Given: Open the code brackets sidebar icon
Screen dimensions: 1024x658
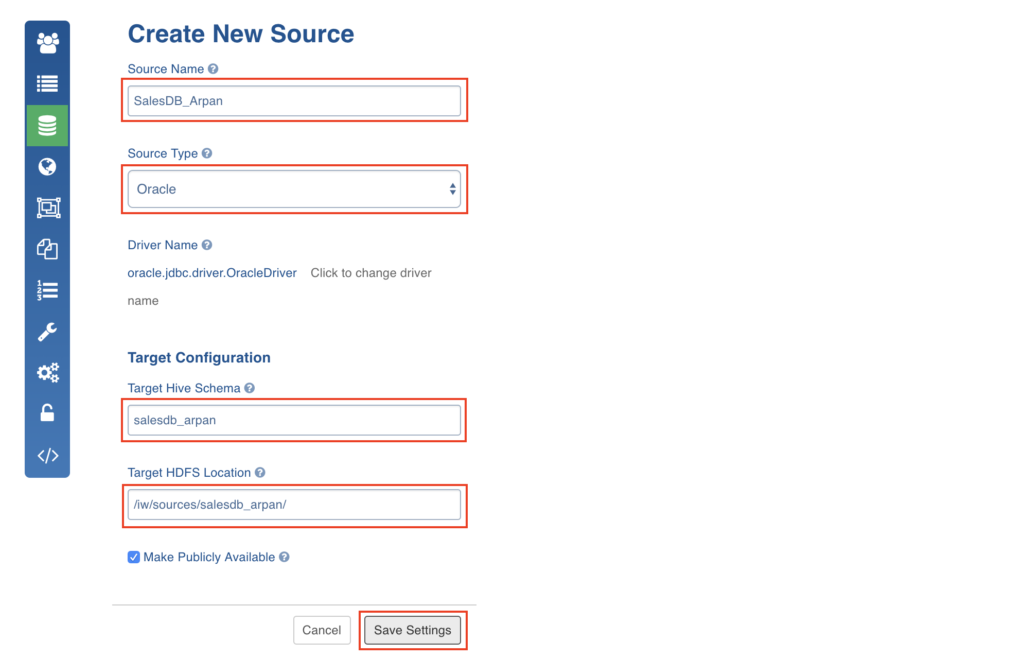Looking at the screenshot, I should (x=48, y=456).
